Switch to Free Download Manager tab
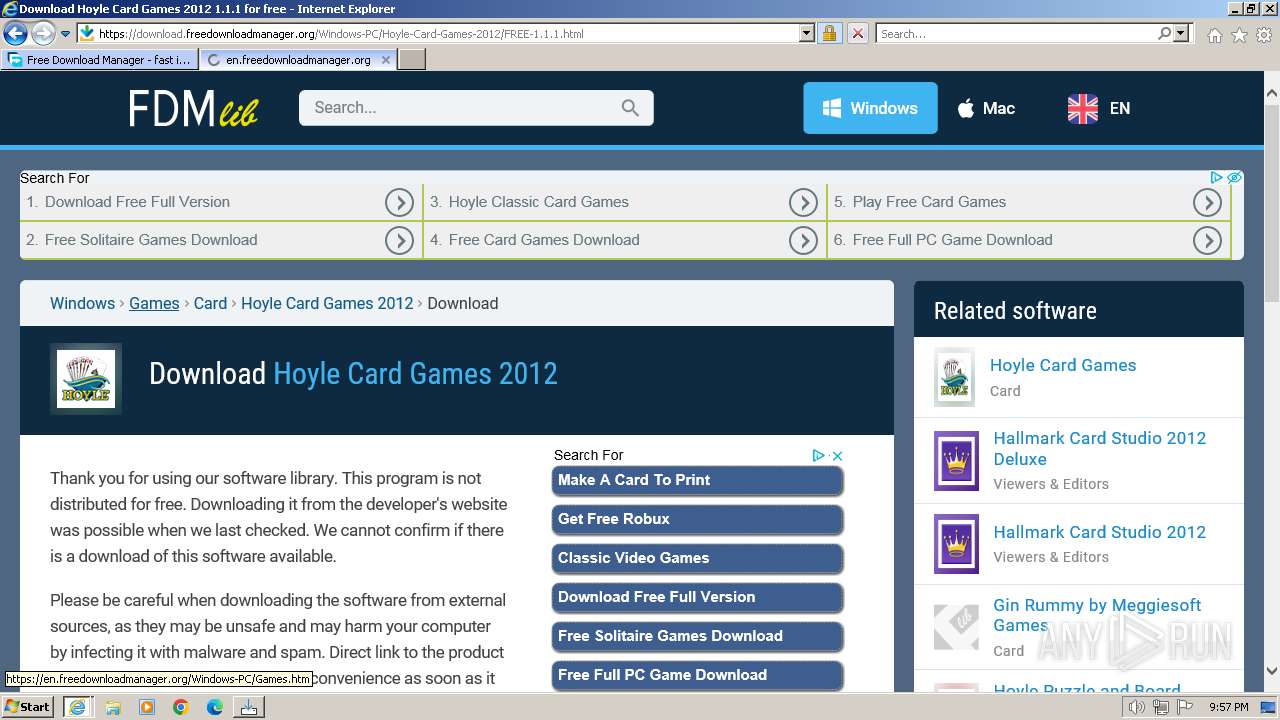 click(100, 60)
